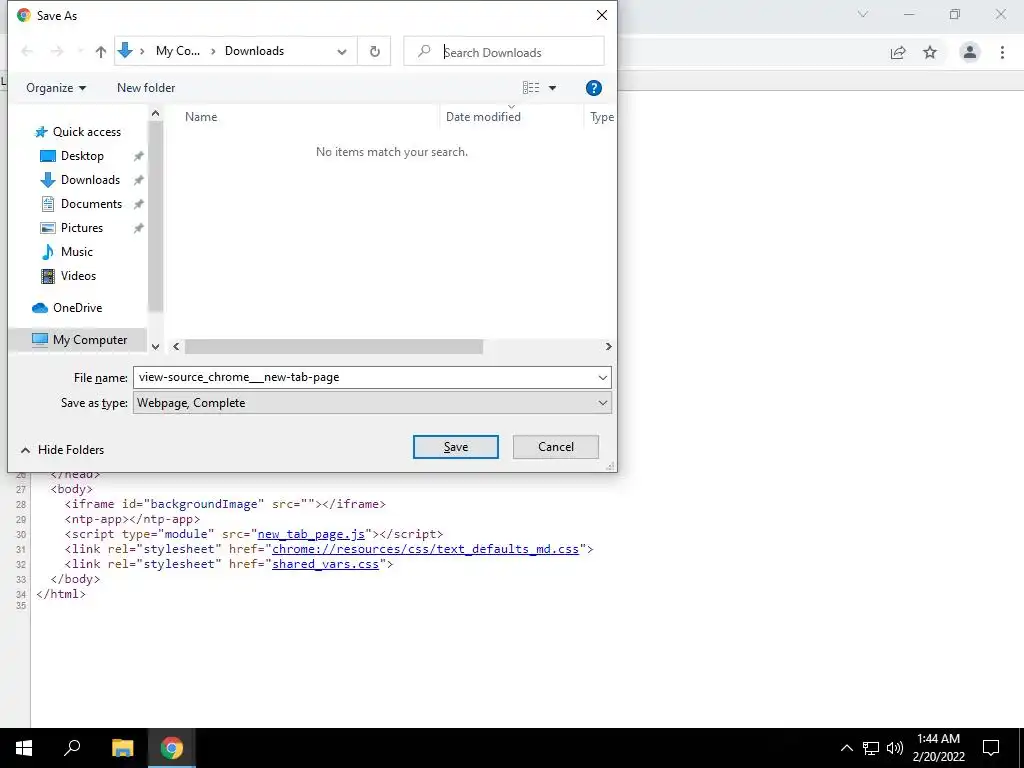Click Chrome share page icon
Image resolution: width=1024 pixels, height=768 pixels.
(898, 52)
